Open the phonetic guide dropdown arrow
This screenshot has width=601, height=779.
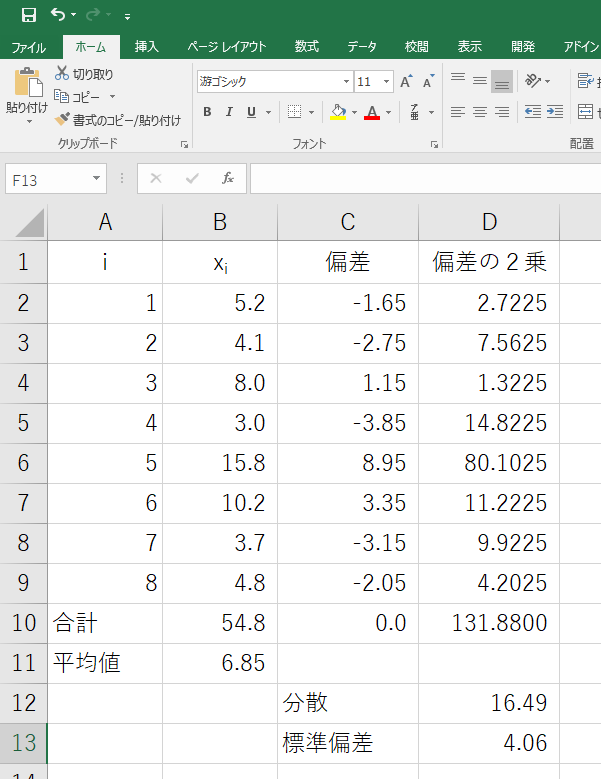coord(431,112)
